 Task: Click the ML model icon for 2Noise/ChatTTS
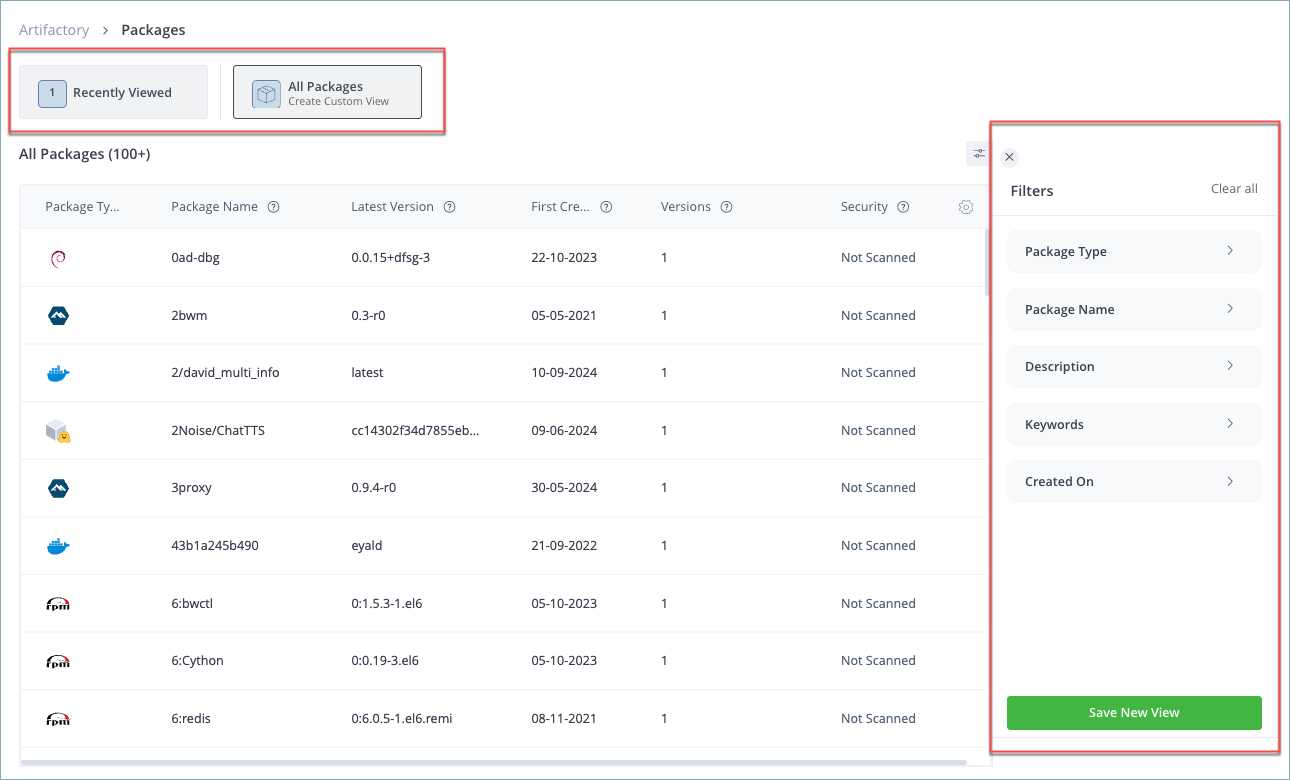59,430
